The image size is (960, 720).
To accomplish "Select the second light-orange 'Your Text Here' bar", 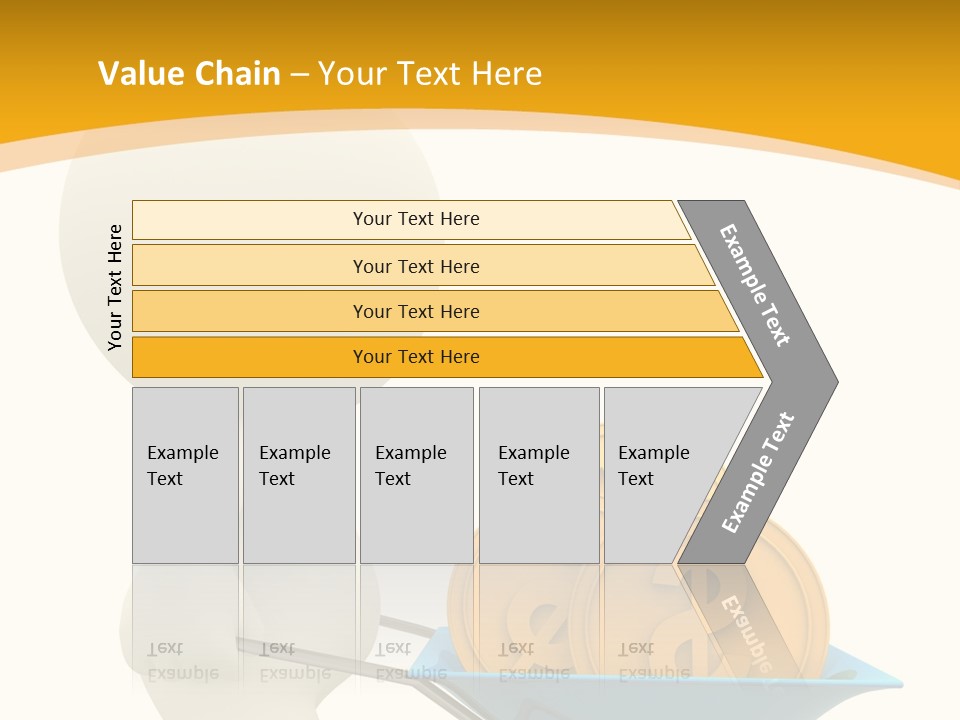I will [x=416, y=266].
